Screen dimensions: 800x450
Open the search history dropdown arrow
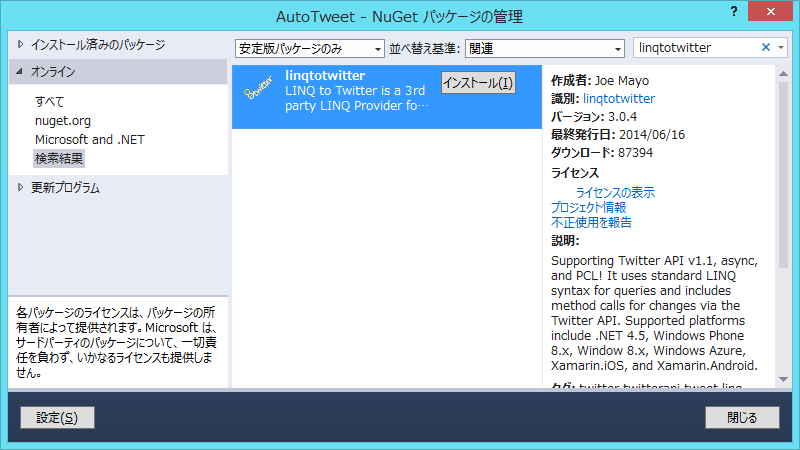click(x=781, y=47)
